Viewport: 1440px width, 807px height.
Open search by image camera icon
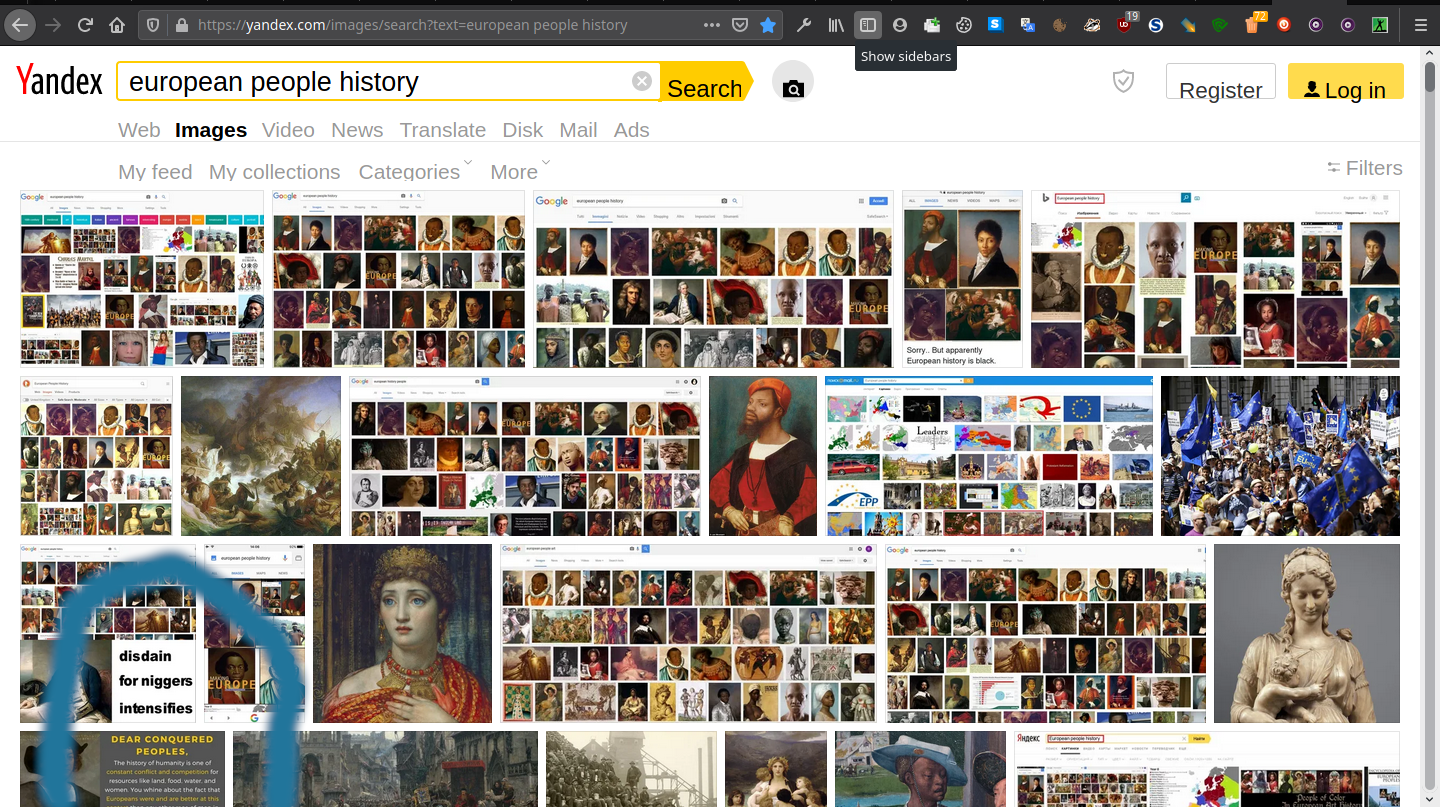[x=793, y=82]
